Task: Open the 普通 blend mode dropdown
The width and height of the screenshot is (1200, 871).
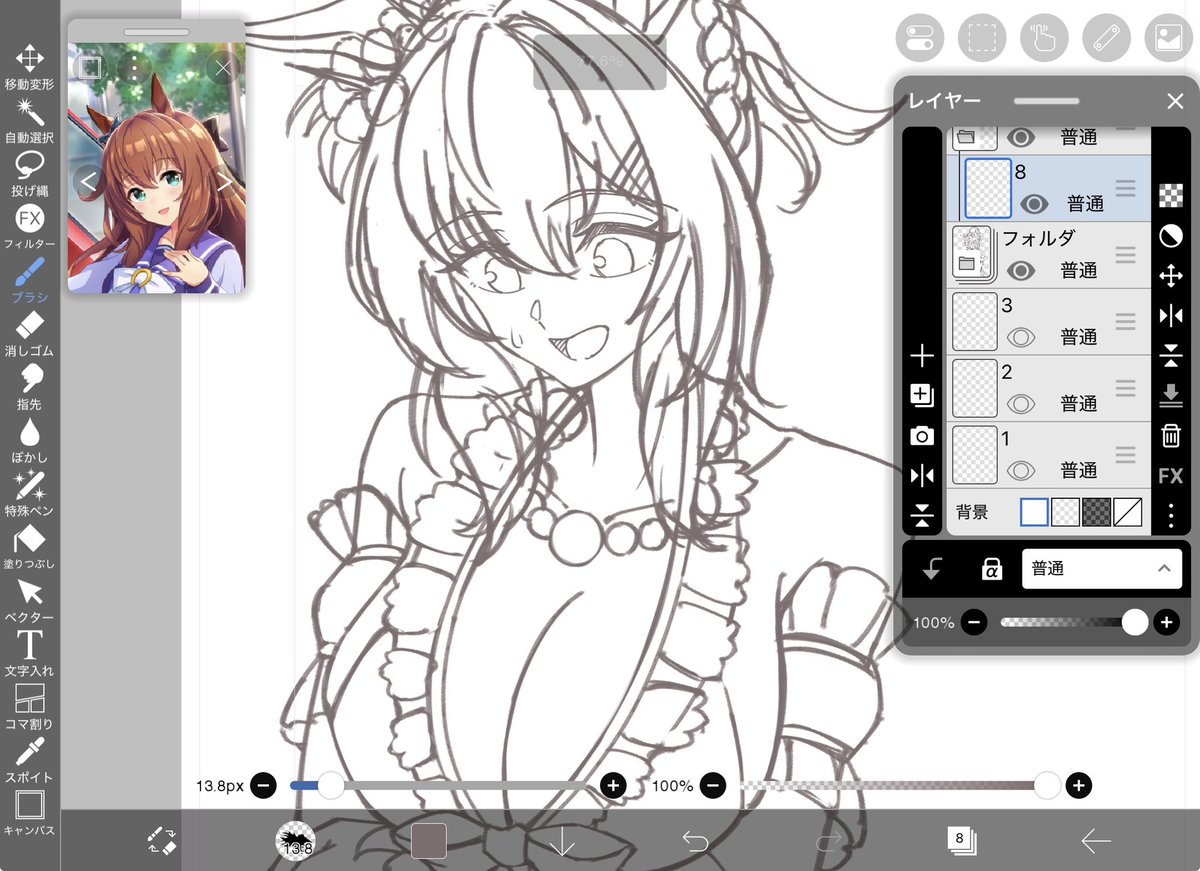Action: click(x=1101, y=568)
